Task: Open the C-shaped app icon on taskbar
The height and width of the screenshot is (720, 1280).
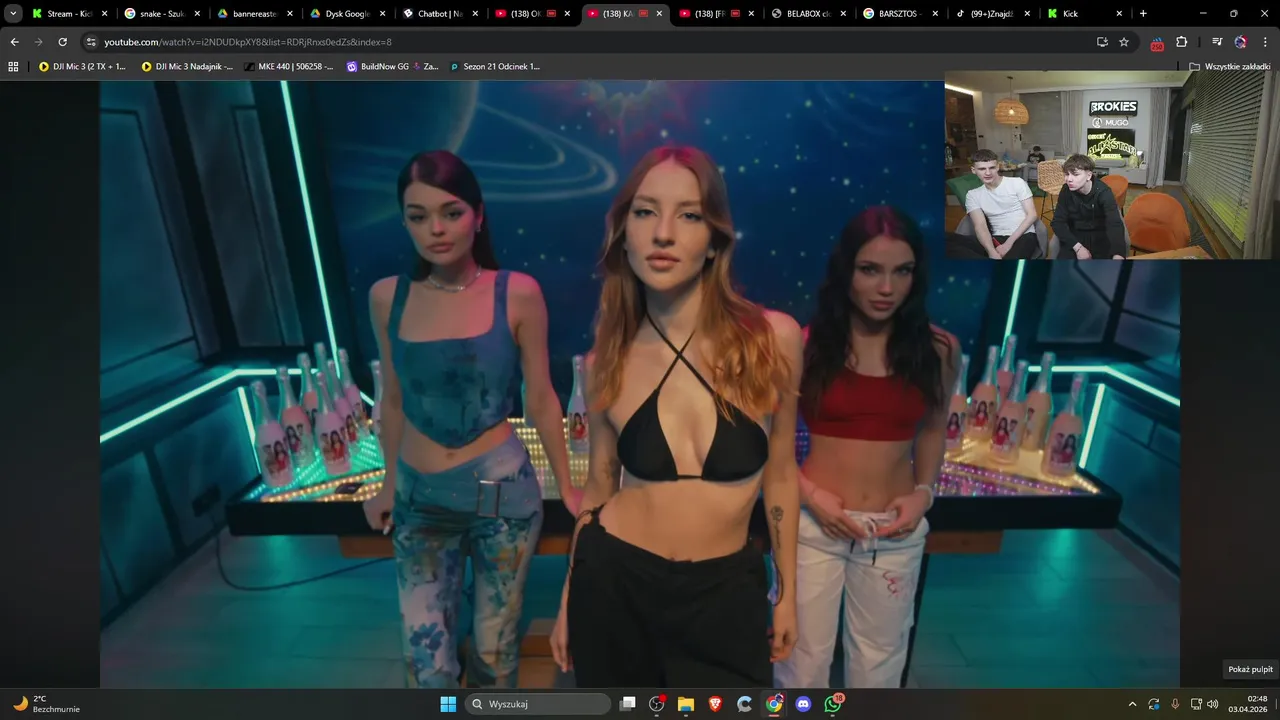Action: pos(744,704)
